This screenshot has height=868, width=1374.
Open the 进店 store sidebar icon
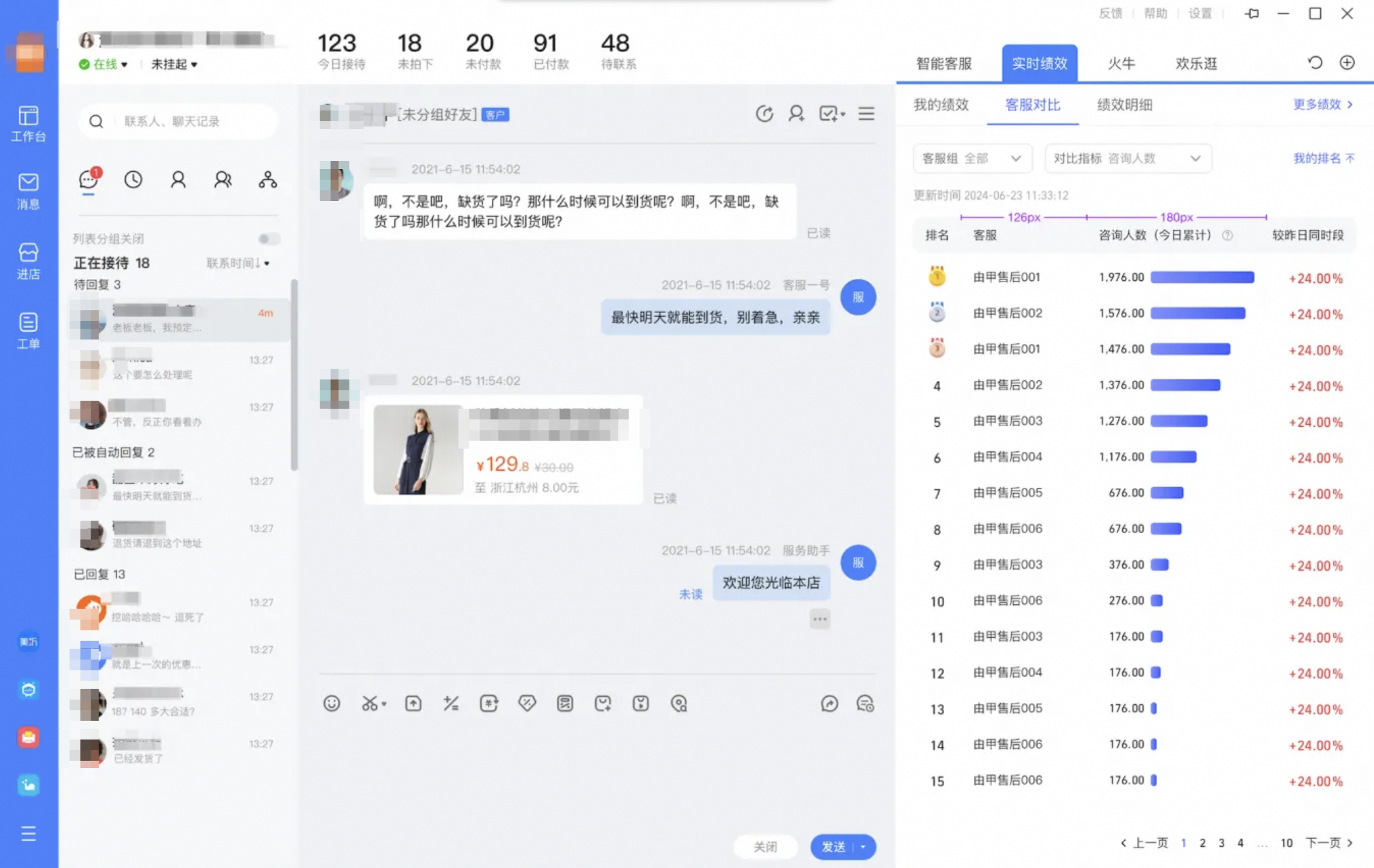[x=28, y=261]
